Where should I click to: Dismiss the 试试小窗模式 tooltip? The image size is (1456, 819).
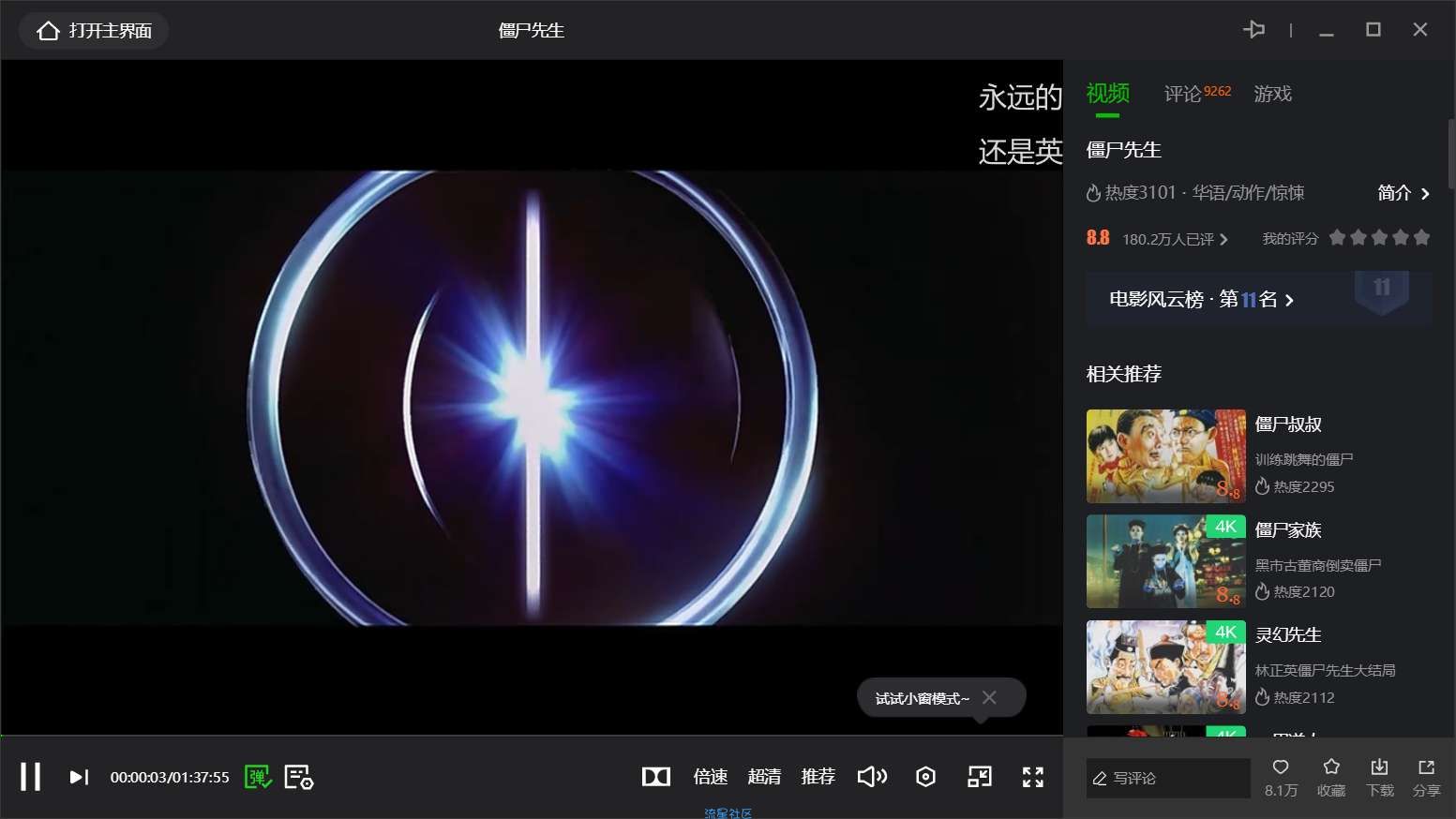point(989,697)
